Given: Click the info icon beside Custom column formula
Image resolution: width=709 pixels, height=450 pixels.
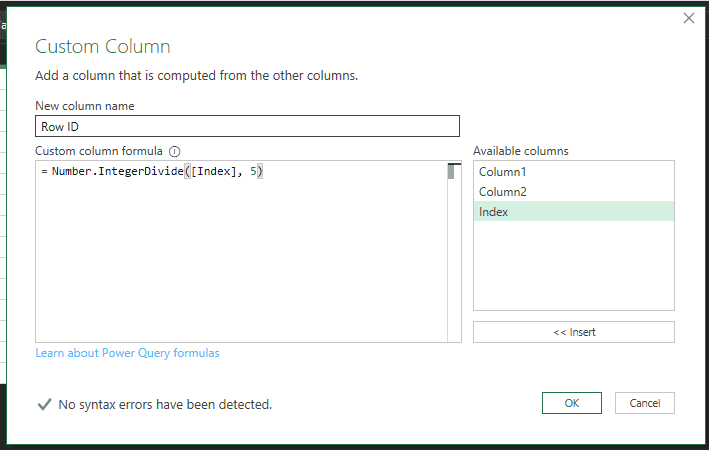Looking at the screenshot, I should (175, 151).
